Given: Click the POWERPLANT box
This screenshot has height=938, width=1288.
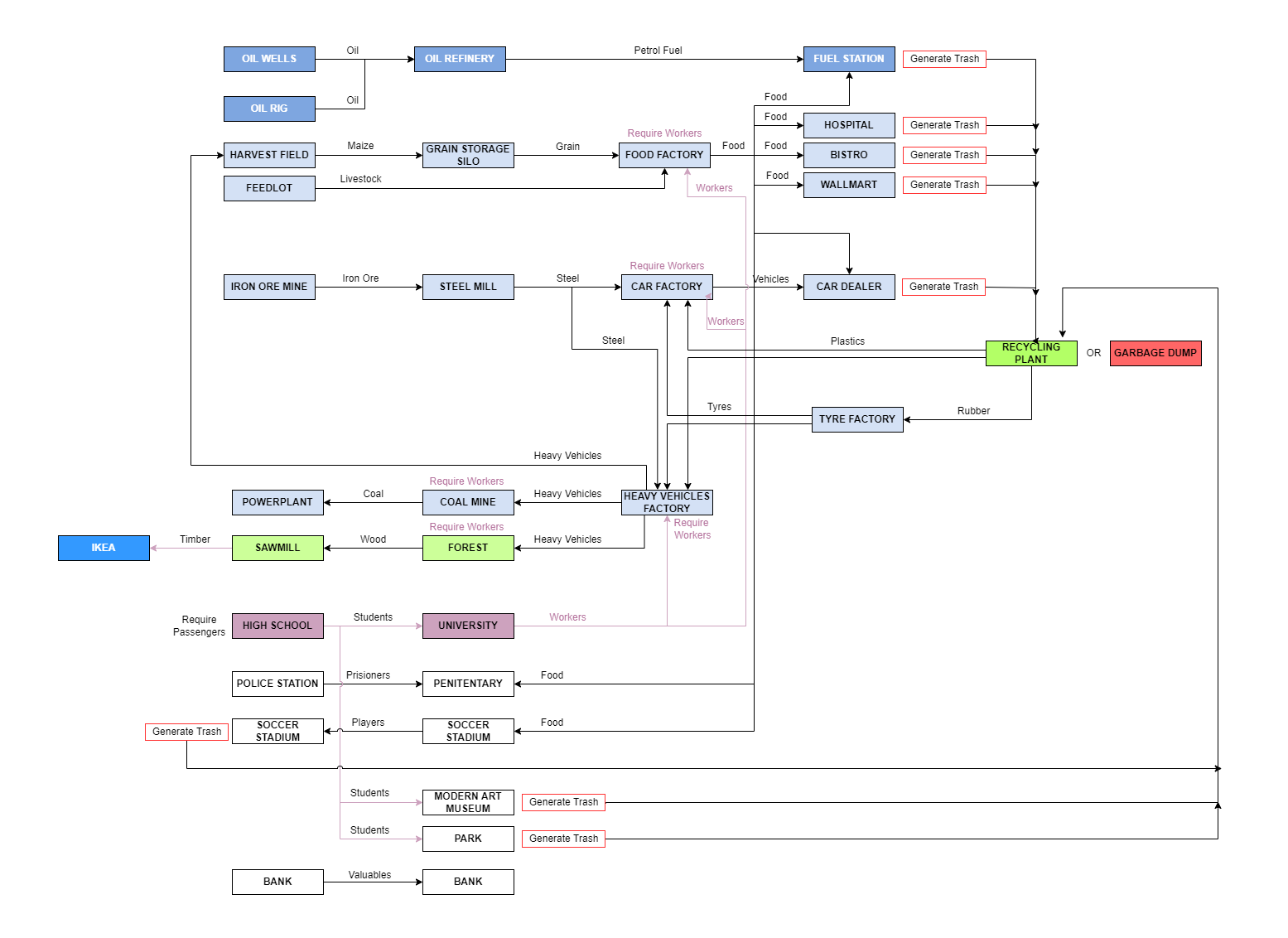Looking at the screenshot, I should point(277,502).
